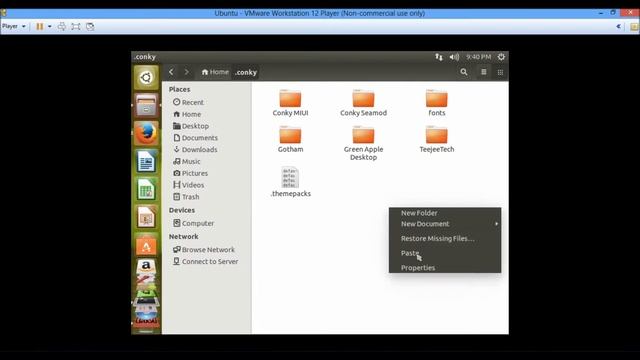
Task: Click the search icon in Files toolbar
Action: pos(464,72)
